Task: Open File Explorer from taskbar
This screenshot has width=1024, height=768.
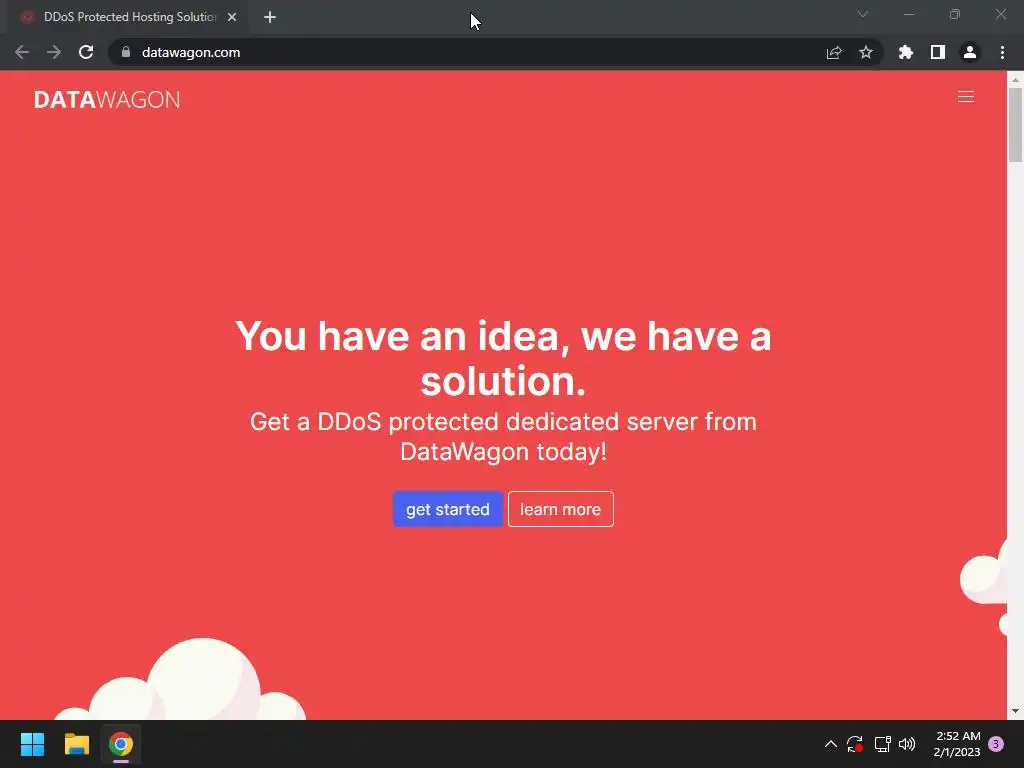Action: [76, 744]
